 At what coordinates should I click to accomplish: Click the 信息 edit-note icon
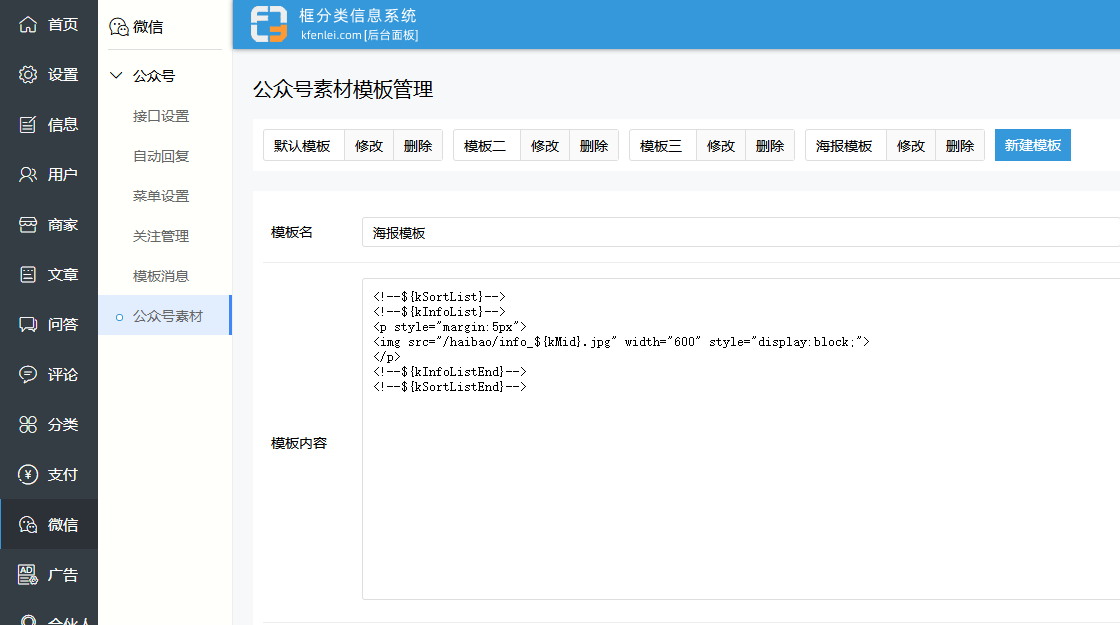click(x=28, y=124)
